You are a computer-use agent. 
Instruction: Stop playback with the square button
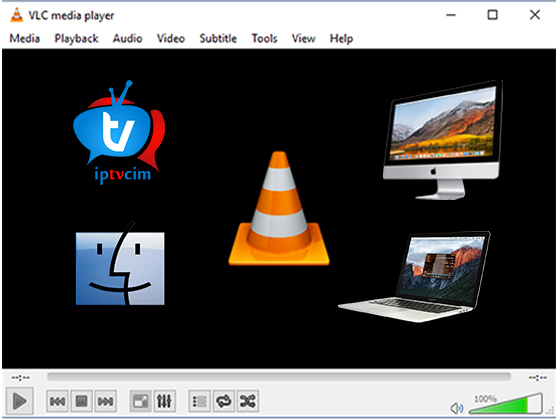81,401
